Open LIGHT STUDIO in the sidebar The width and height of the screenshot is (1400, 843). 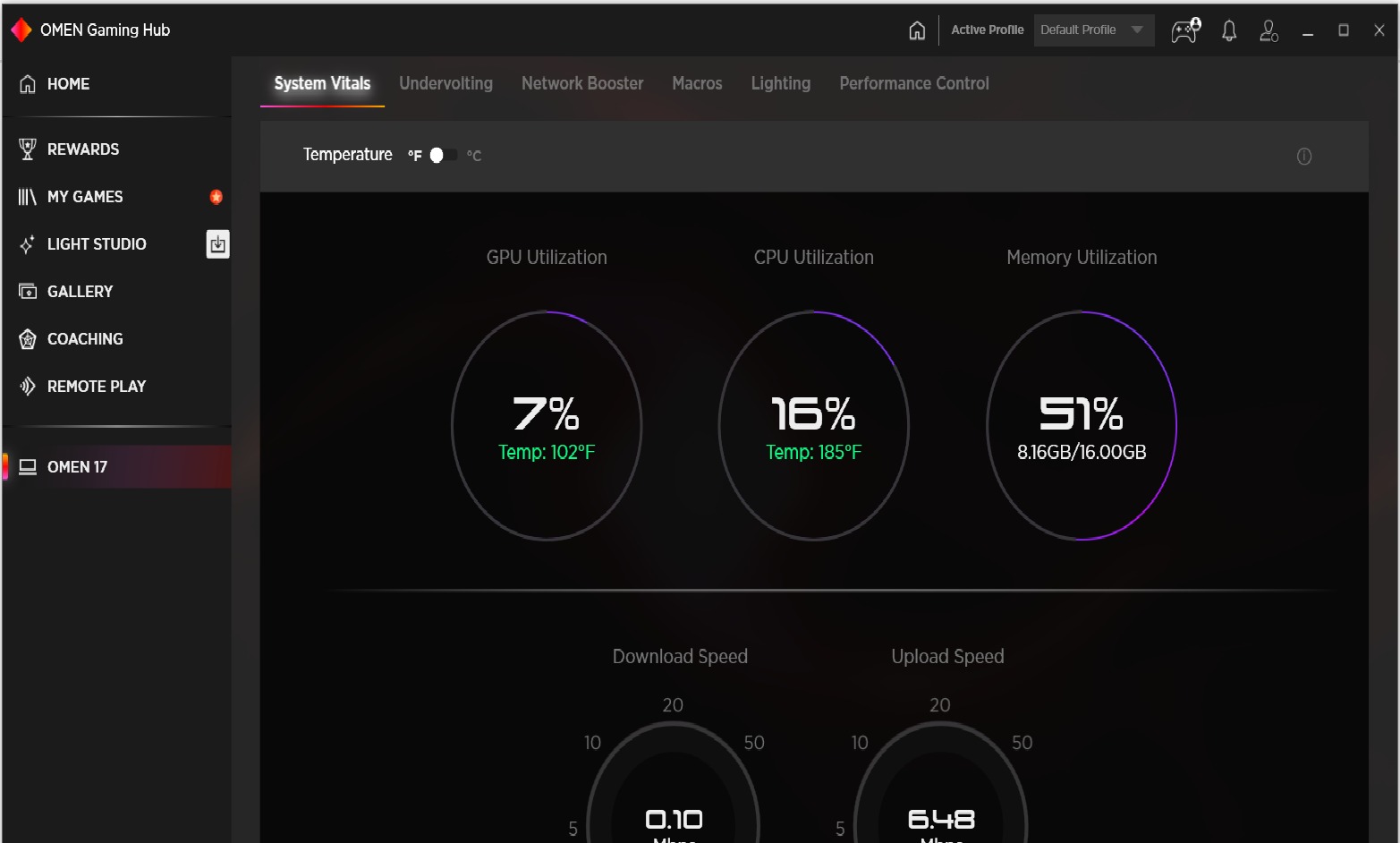click(116, 244)
